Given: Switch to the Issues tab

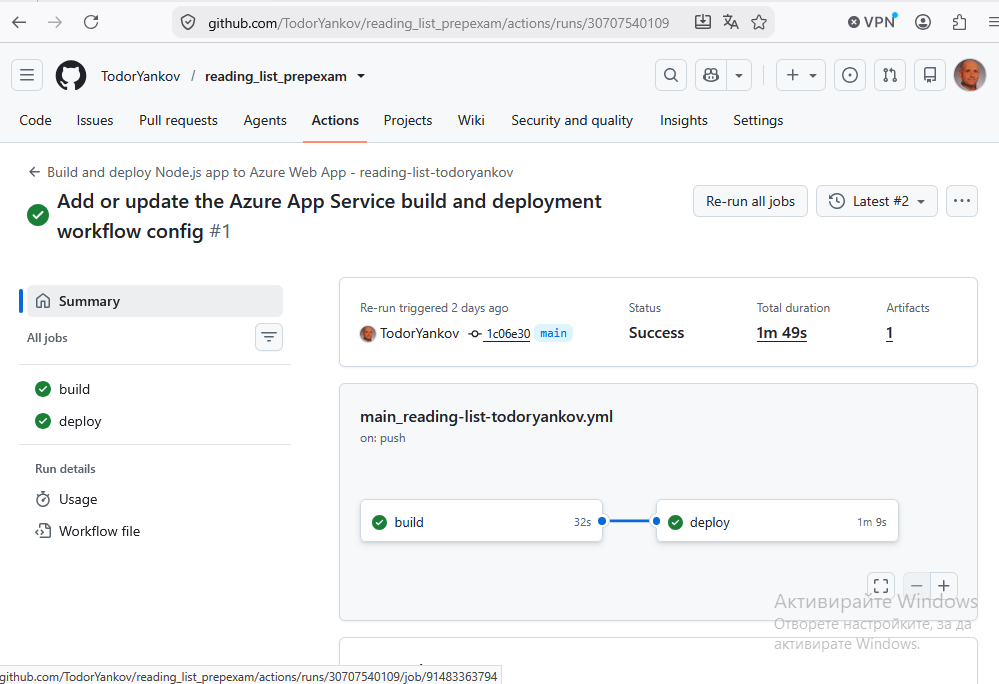Looking at the screenshot, I should 95,120.
